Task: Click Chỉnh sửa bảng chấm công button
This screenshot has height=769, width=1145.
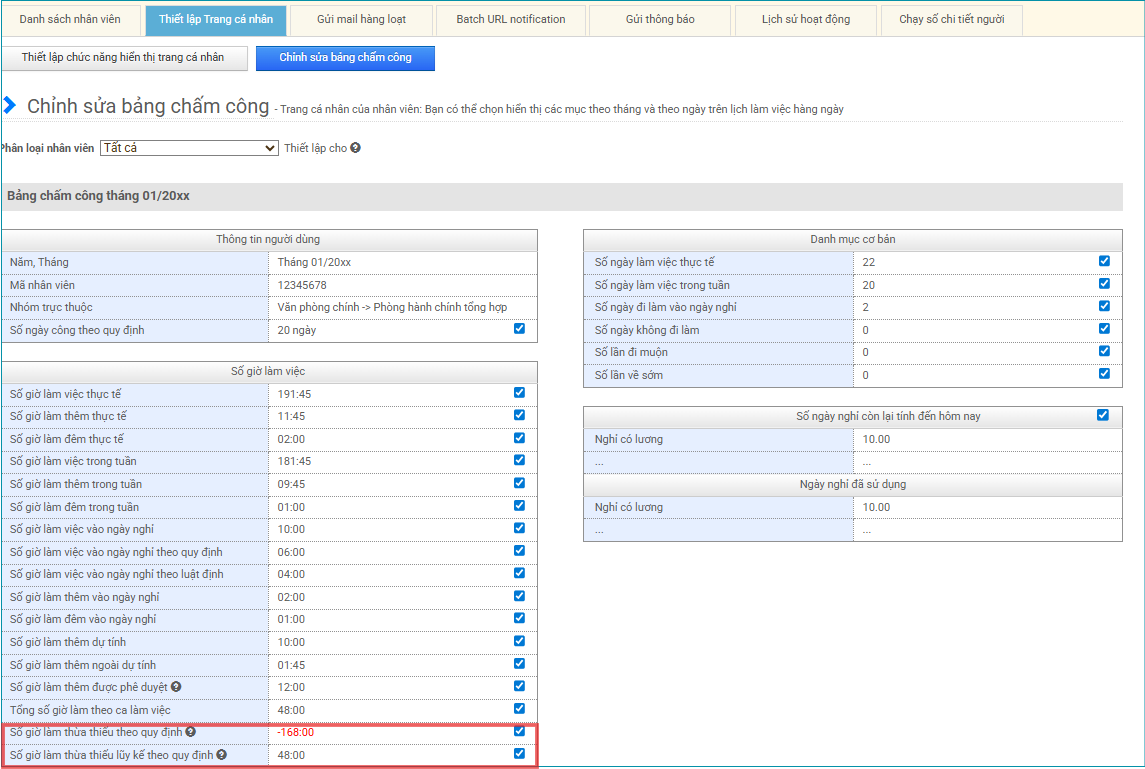Action: 345,58
